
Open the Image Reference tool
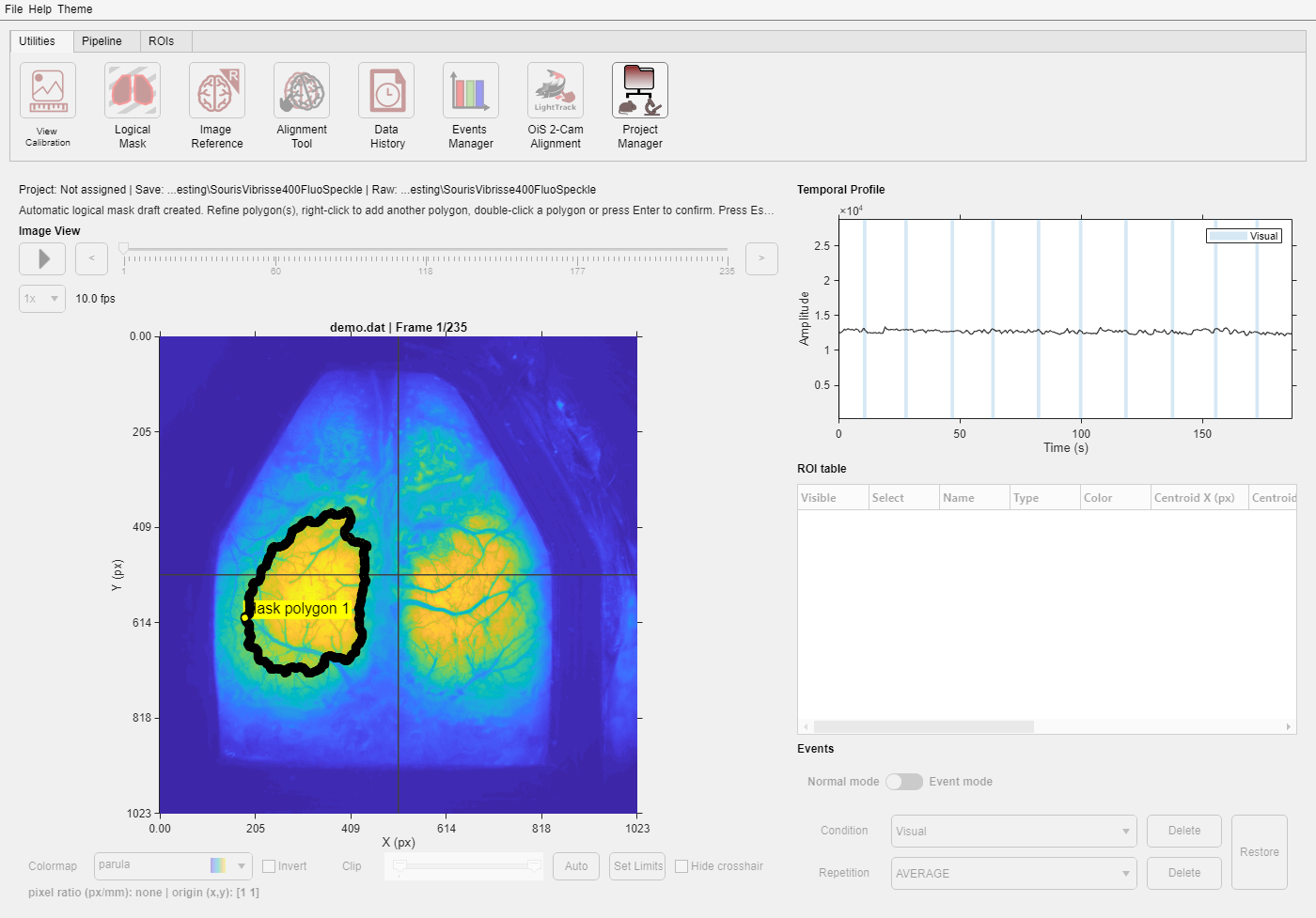click(x=217, y=90)
